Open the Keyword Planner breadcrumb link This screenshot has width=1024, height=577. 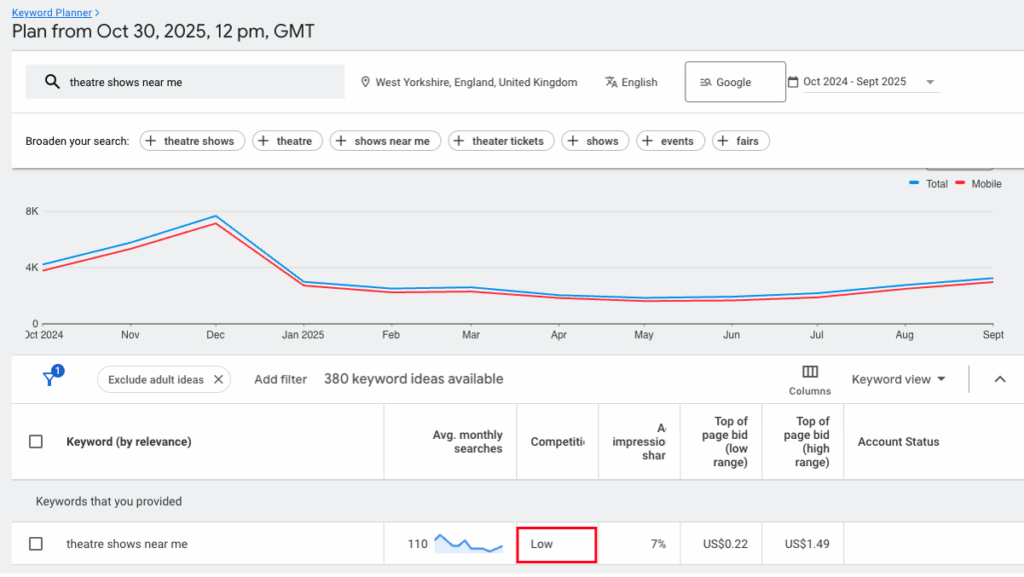click(50, 12)
